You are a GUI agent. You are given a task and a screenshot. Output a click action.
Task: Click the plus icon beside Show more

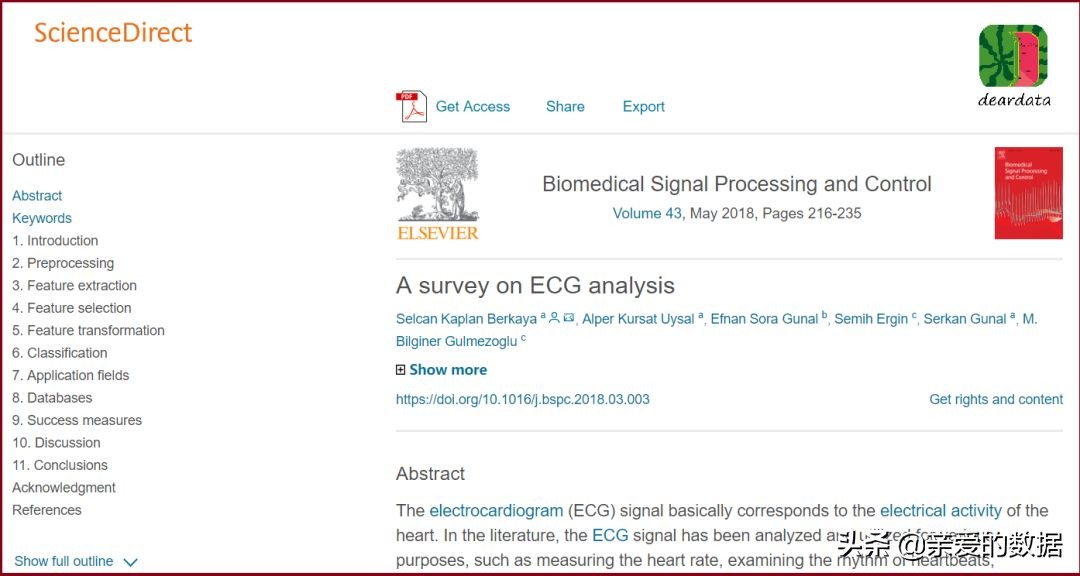click(x=401, y=370)
